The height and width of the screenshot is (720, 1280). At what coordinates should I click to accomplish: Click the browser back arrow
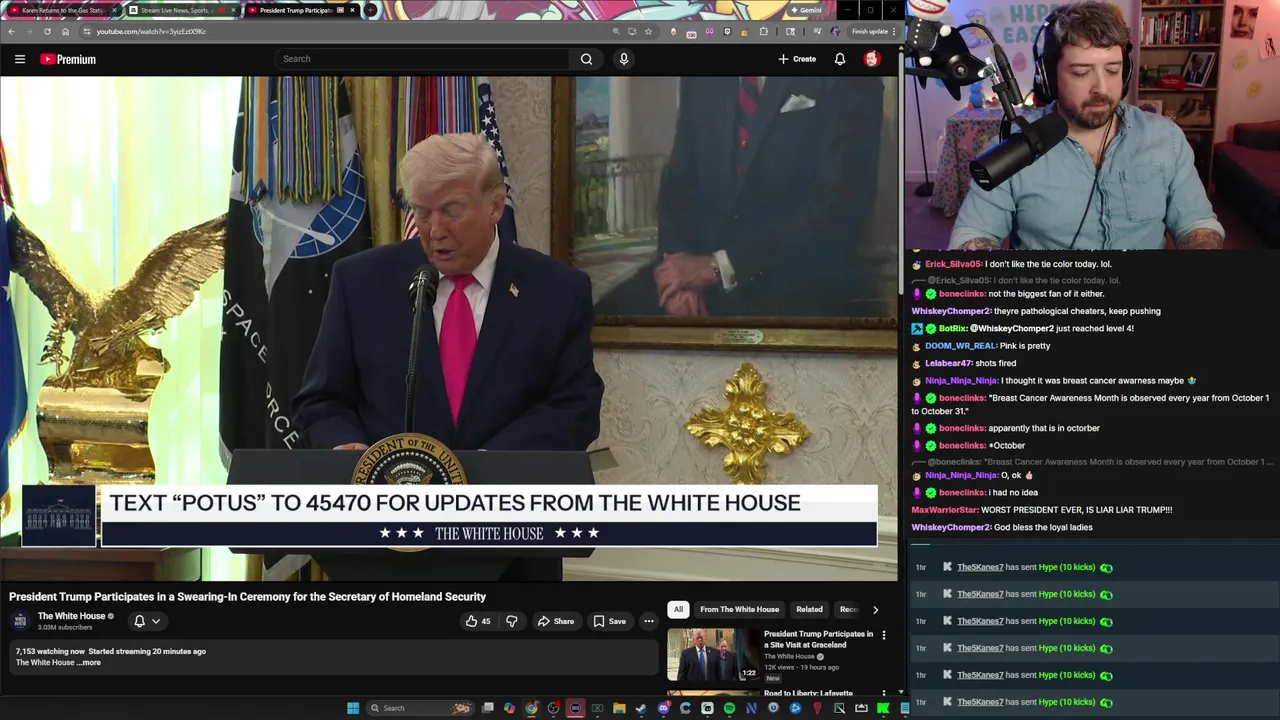(11, 31)
